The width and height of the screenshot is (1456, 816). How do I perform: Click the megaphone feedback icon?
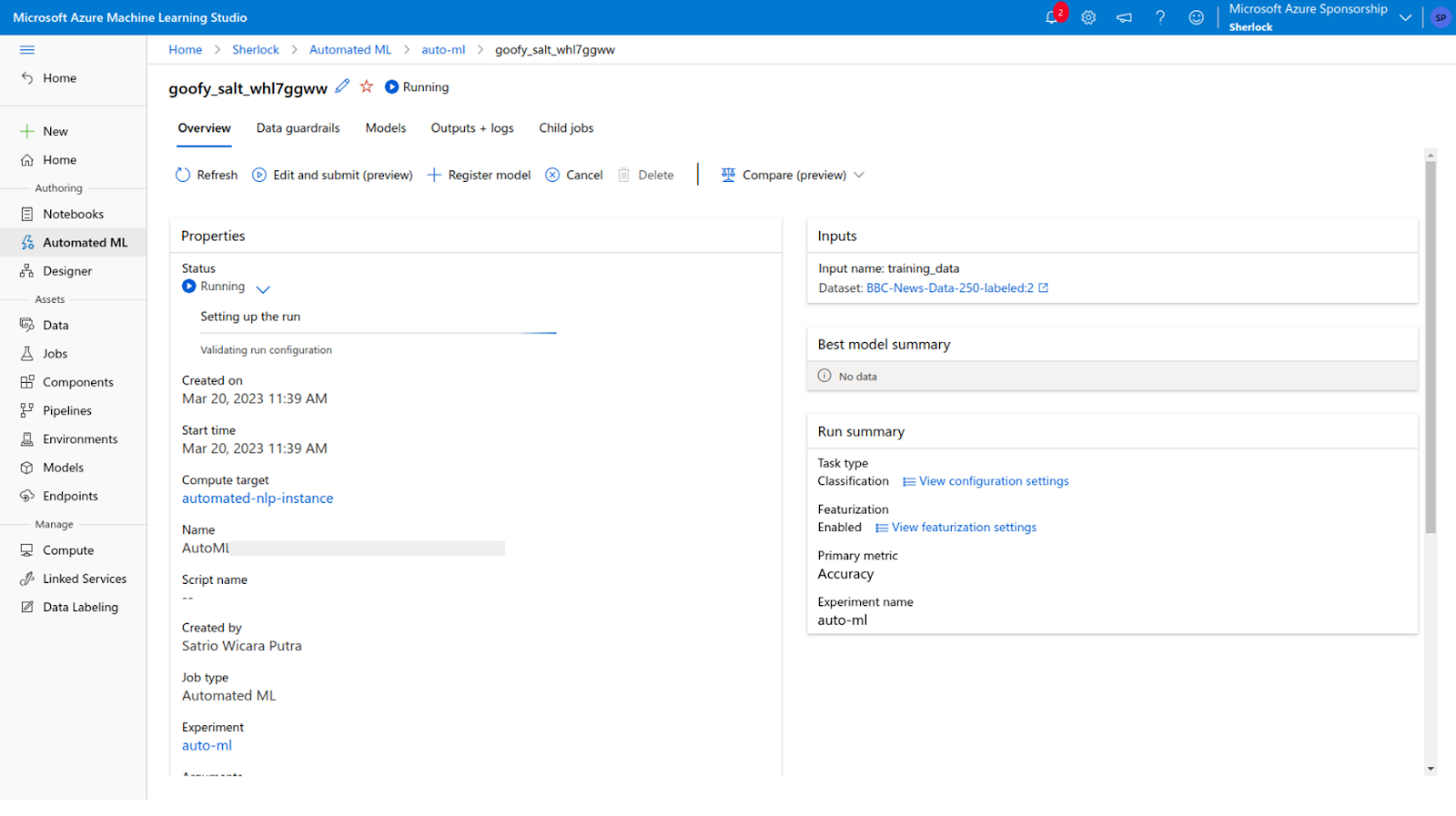tap(1124, 17)
